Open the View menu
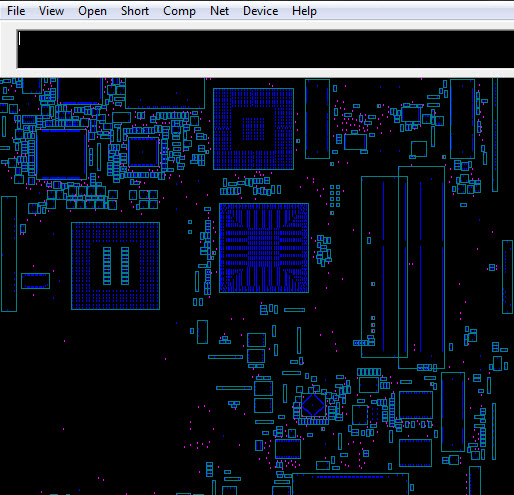The width and height of the screenshot is (514, 495). coord(51,11)
